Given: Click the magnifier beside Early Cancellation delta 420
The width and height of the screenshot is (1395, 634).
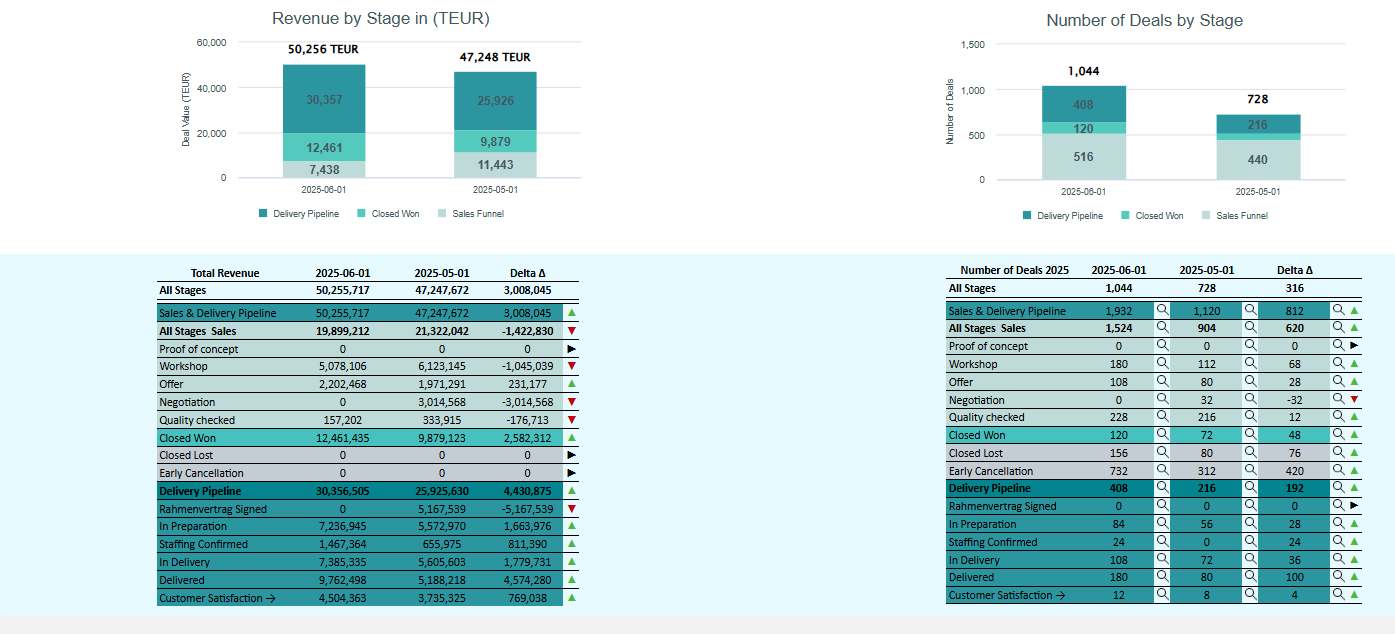Looking at the screenshot, I should click(x=1338, y=471).
